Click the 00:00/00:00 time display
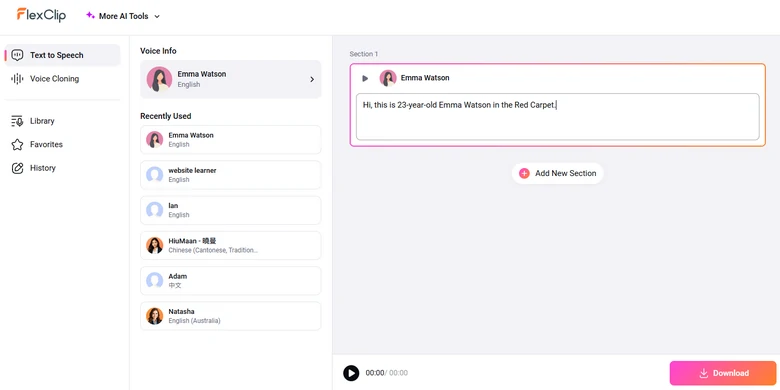780x390 pixels. click(387, 373)
